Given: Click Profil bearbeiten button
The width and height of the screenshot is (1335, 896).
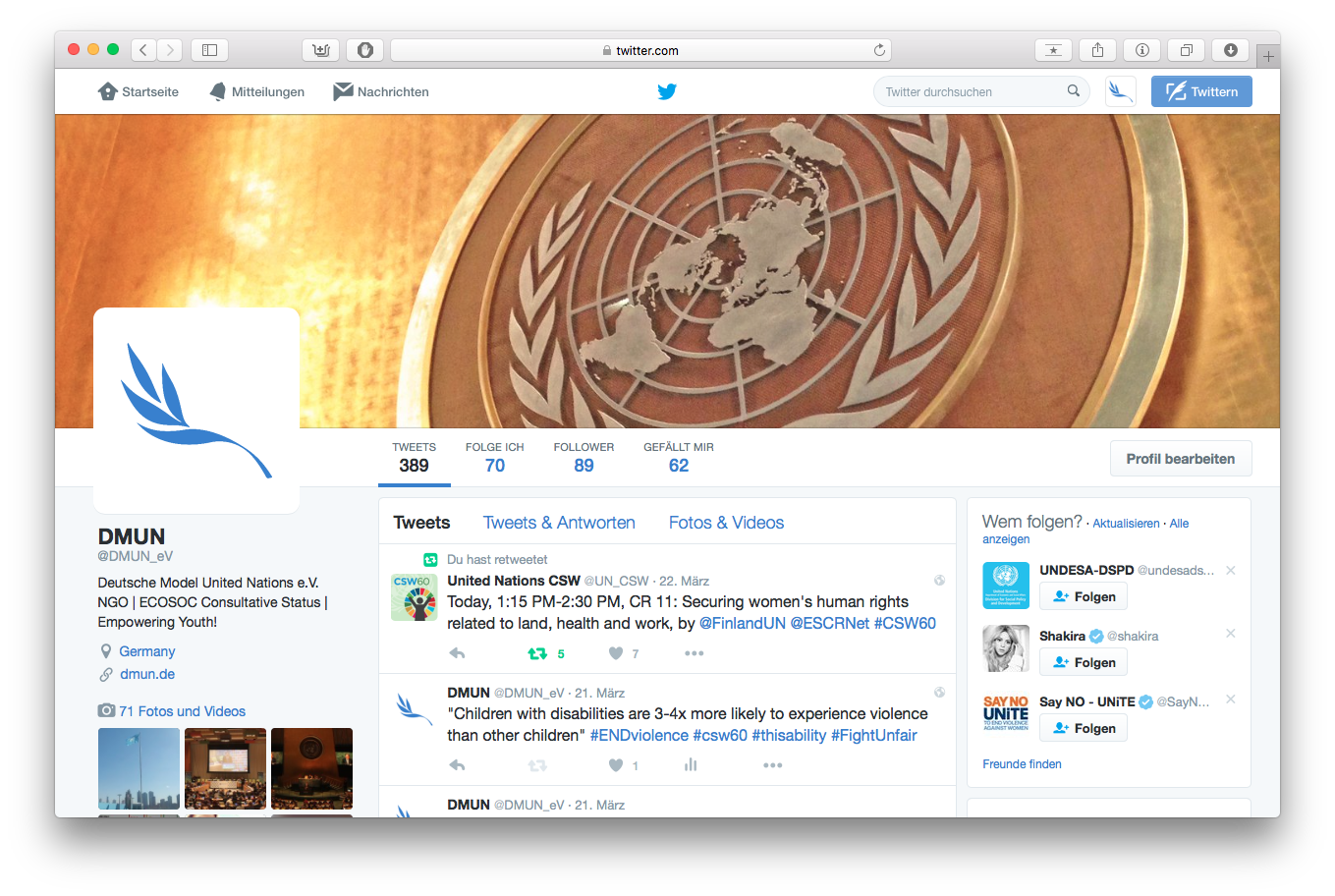Looking at the screenshot, I should point(1181,459).
